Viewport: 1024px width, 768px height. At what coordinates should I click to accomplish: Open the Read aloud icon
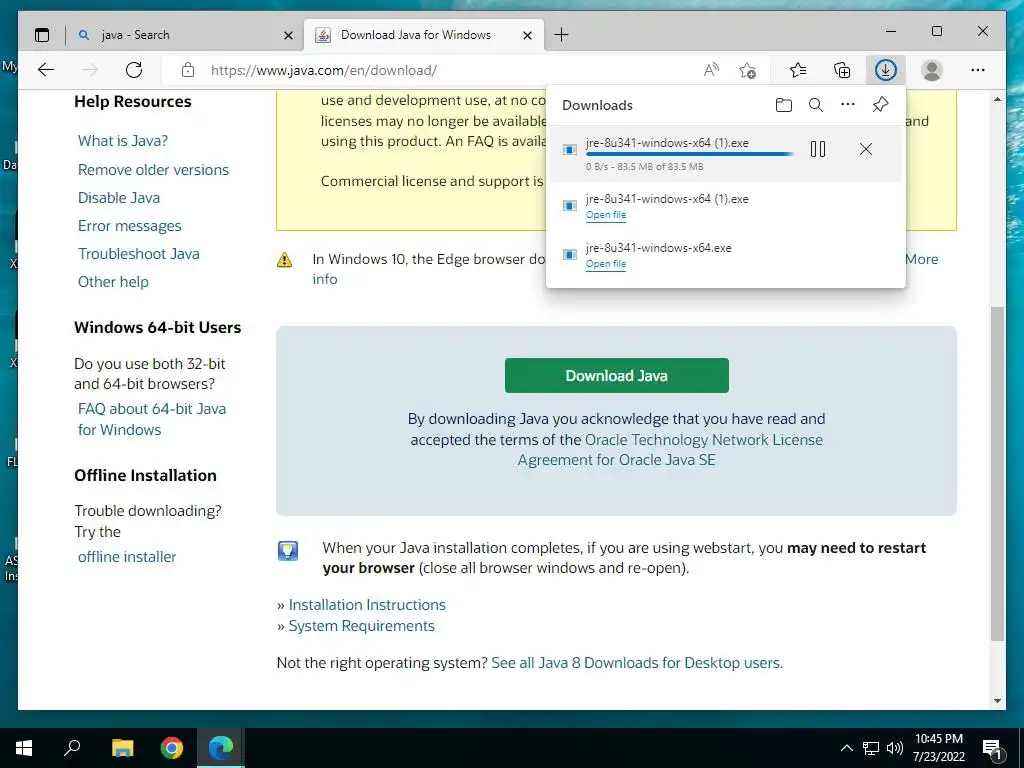711,70
